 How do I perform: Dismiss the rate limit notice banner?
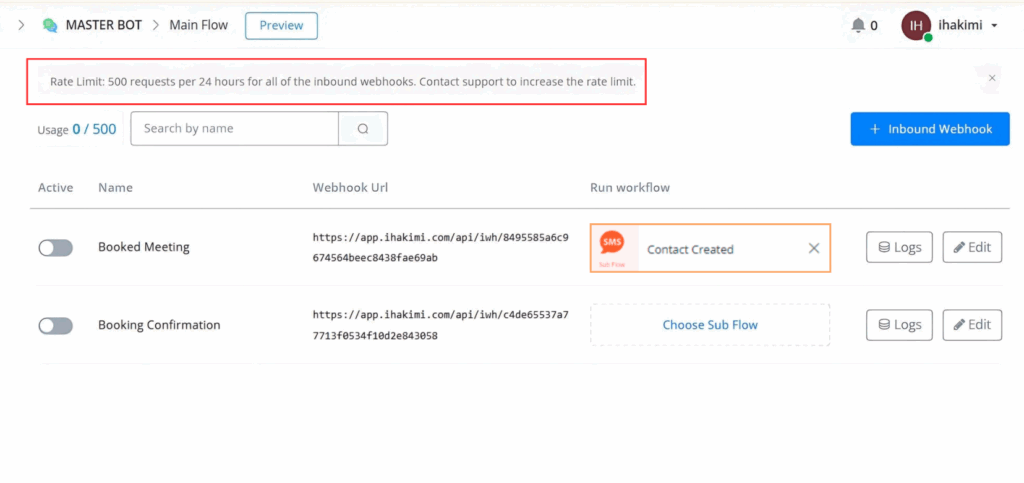[x=991, y=78]
